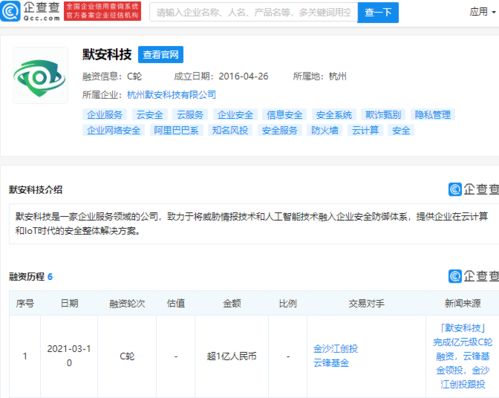Click the 融资历程 section heading

27,276
